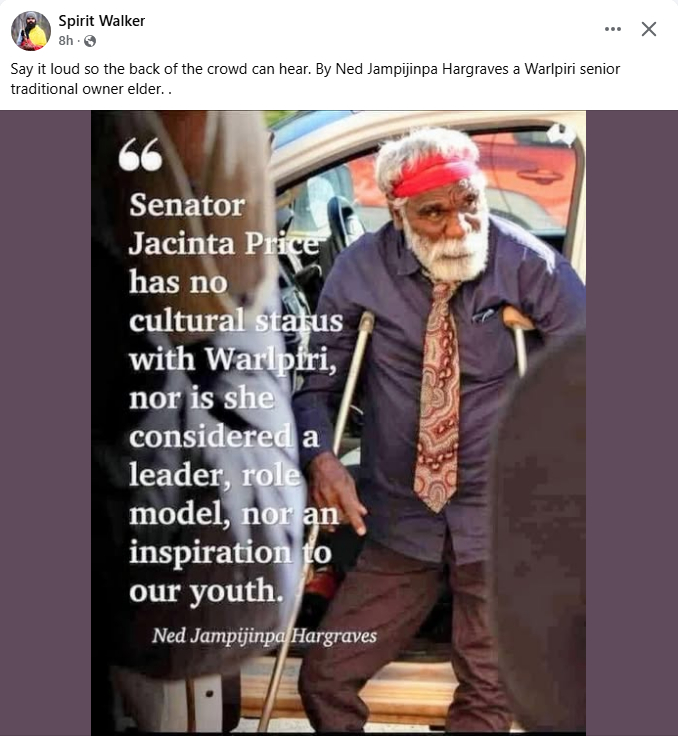
Task: Click the large quotation mark graphic
Action: tap(140, 155)
